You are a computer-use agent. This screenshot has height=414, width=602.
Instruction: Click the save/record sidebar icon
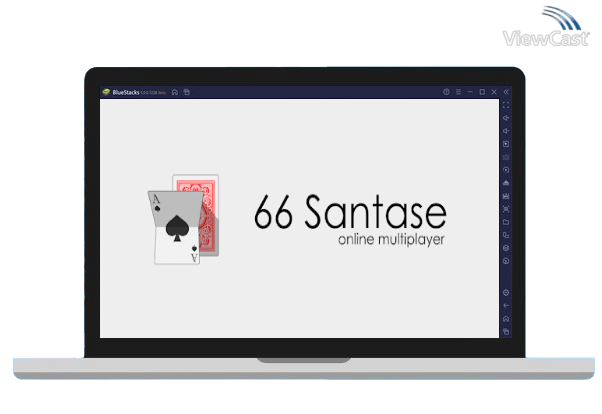click(506, 196)
